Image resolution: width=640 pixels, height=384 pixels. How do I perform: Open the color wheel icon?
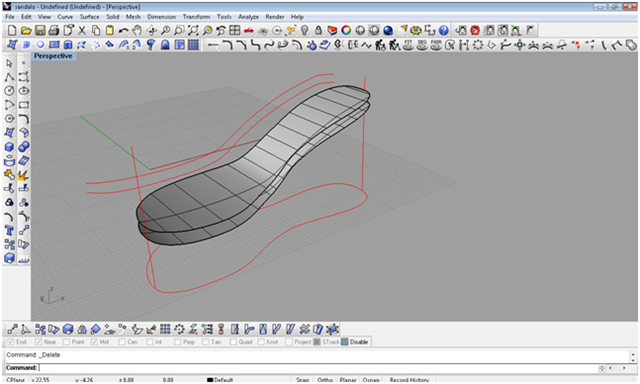[x=346, y=30]
